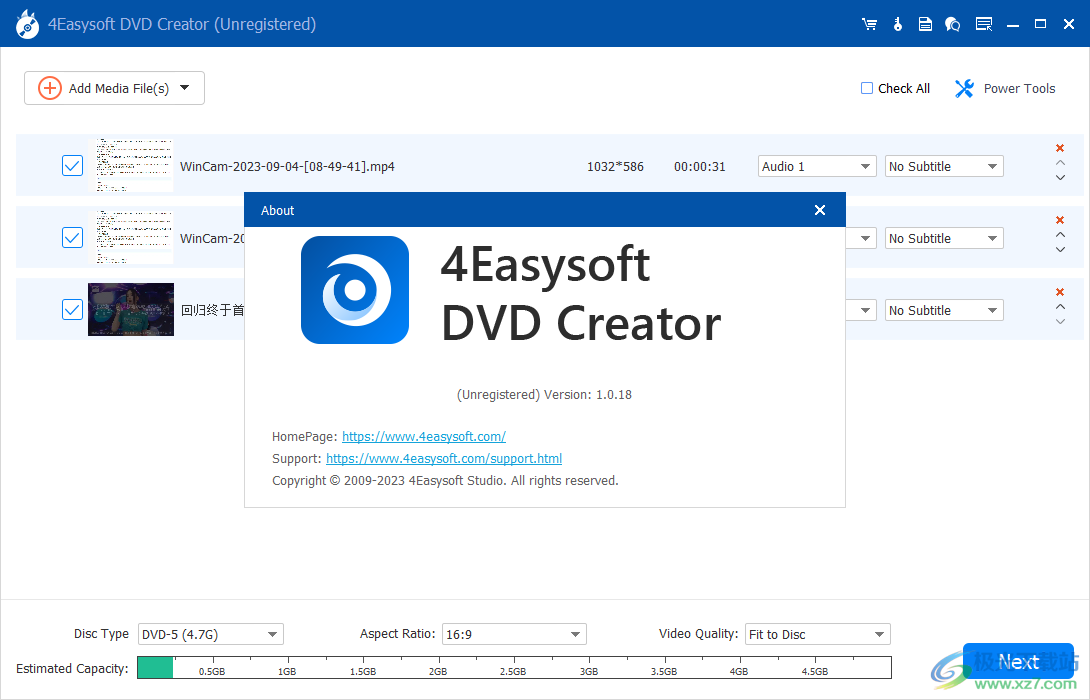The width and height of the screenshot is (1090, 700).
Task: Uncheck the Chinese-titled video
Action: tap(71, 309)
